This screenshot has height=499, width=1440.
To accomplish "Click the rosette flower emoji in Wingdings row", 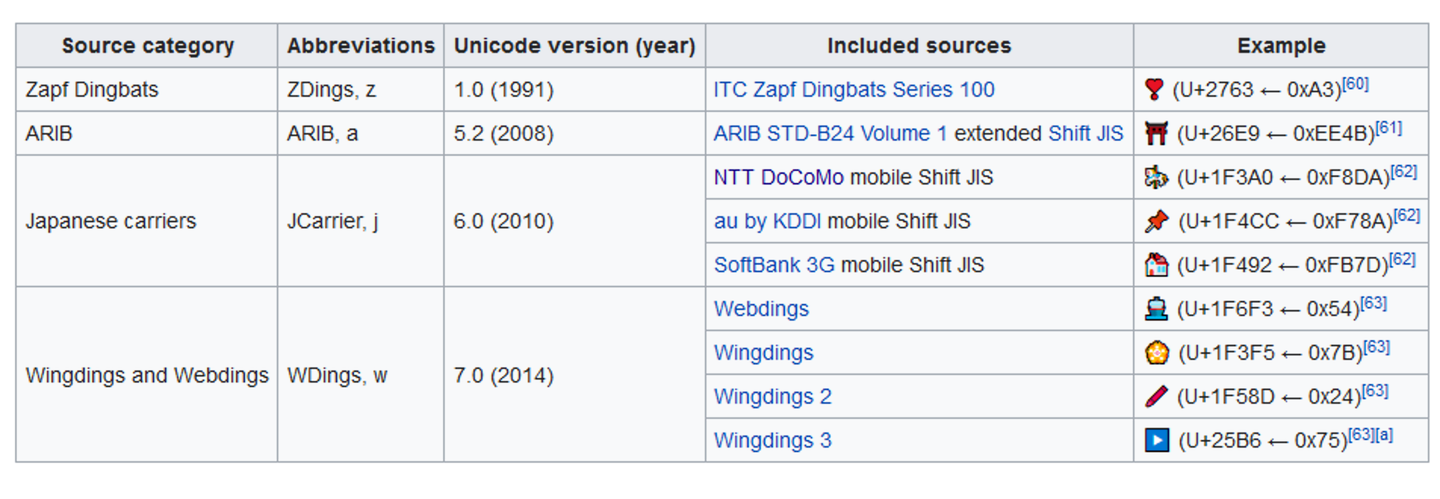I will tap(1157, 353).
